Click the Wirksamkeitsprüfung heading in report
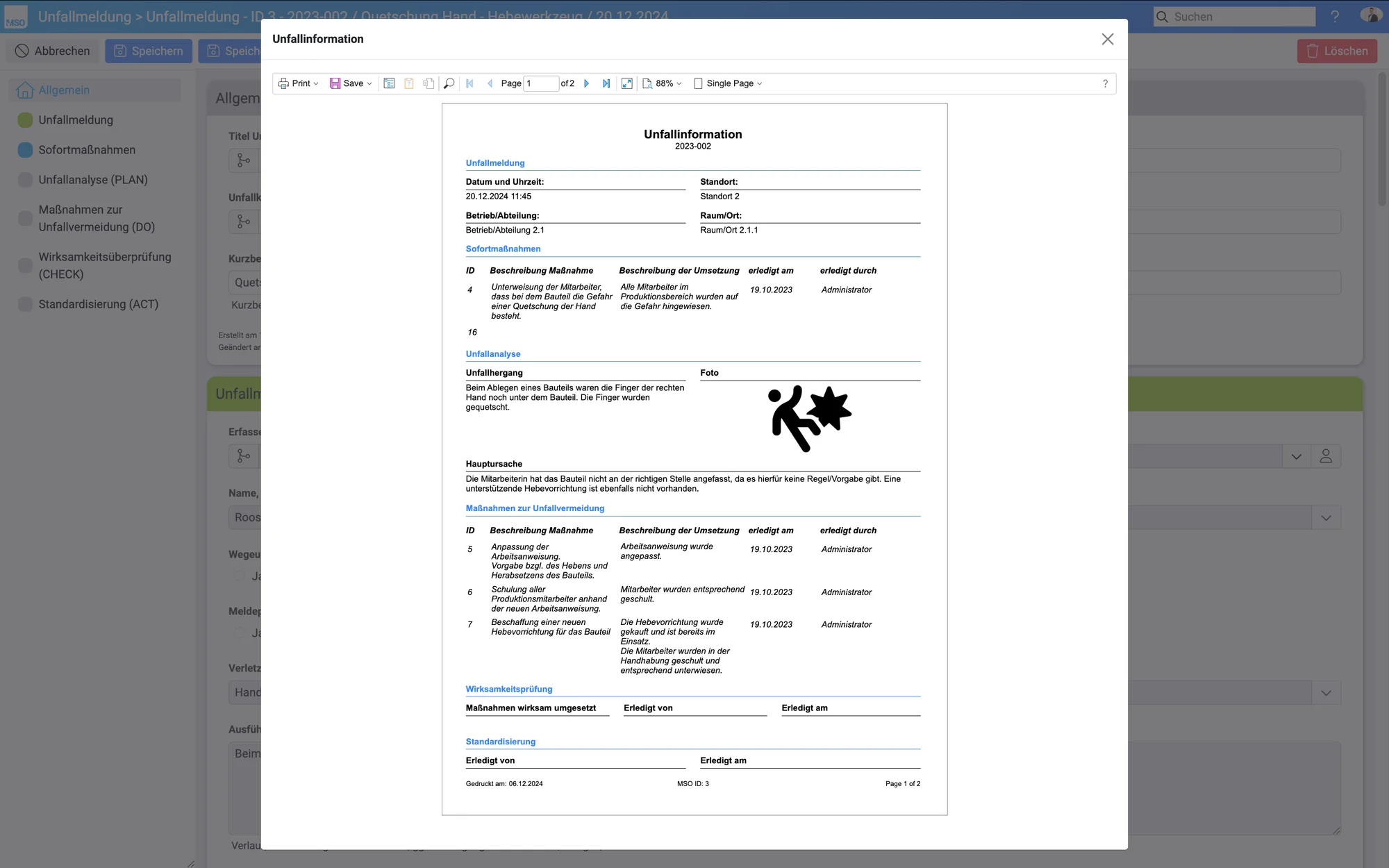 tap(509, 689)
